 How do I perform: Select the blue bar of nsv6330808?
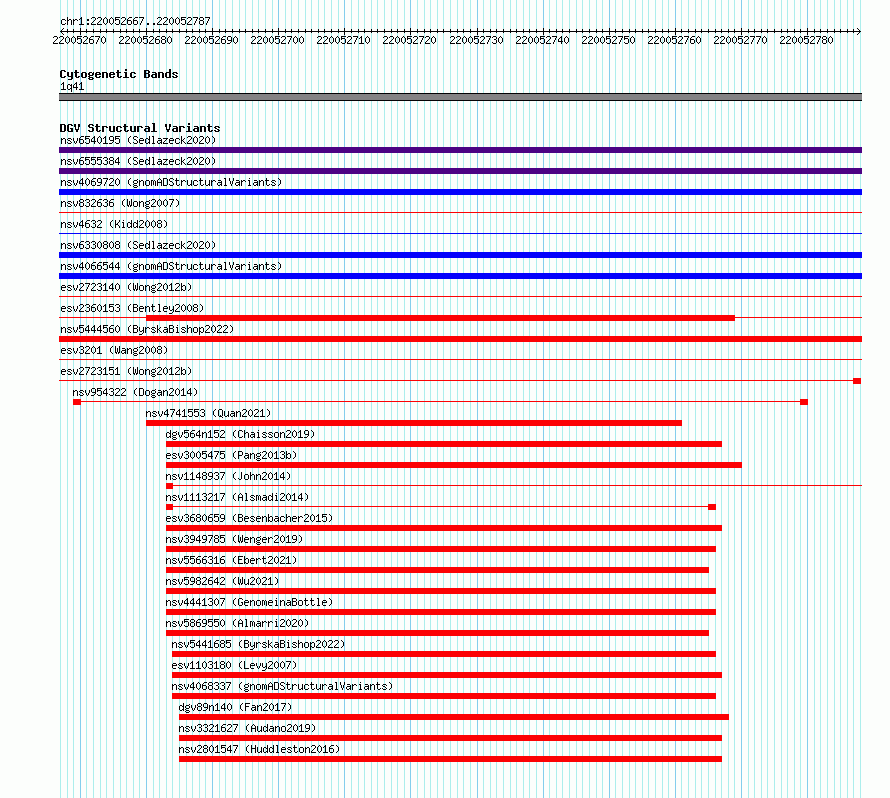460,255
